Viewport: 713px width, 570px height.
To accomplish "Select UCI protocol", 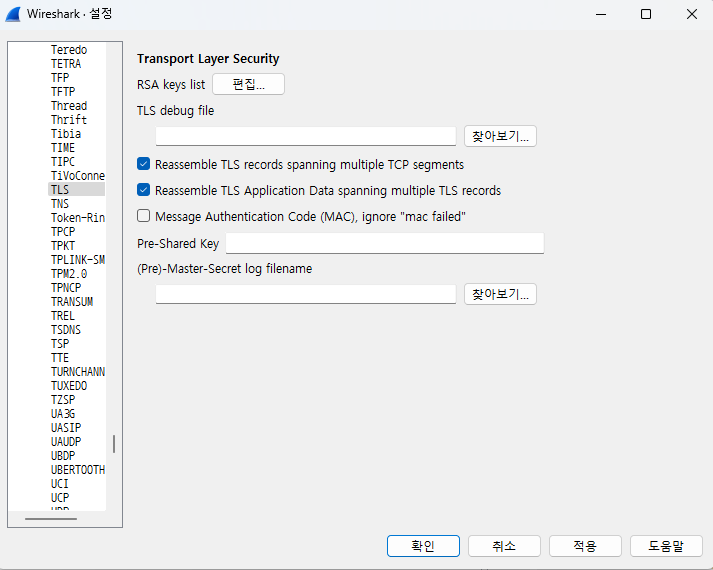I will (60, 484).
